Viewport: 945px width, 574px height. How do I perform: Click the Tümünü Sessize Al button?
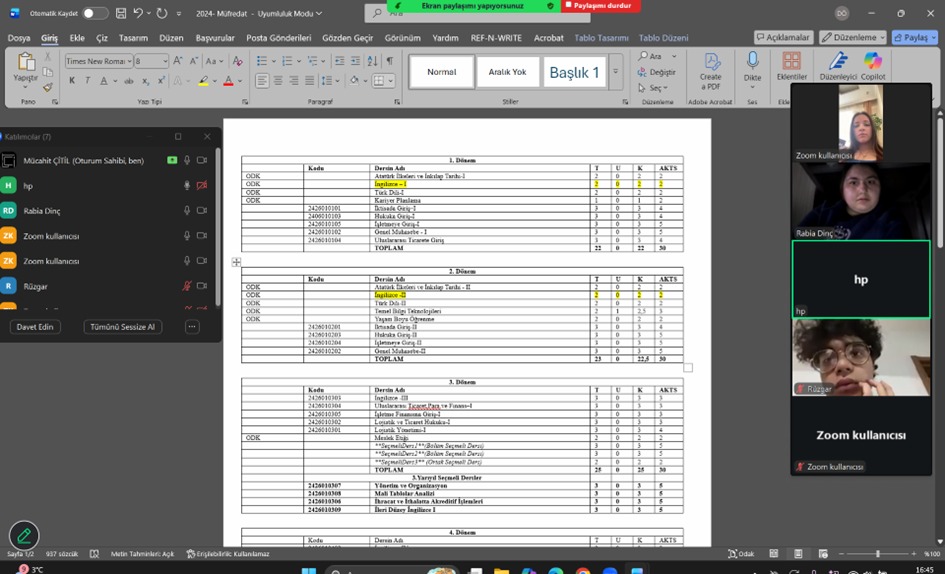pyautogui.click(x=122, y=327)
